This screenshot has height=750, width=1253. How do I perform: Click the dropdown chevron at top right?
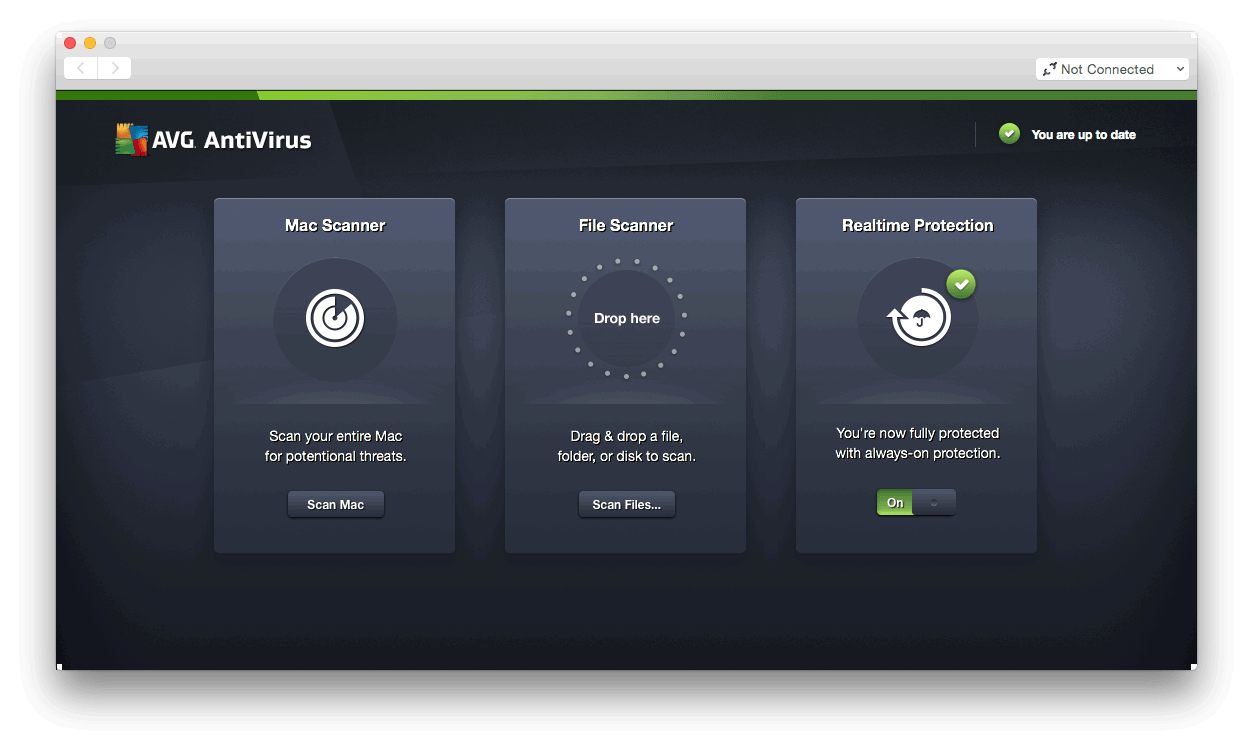[x=1183, y=69]
